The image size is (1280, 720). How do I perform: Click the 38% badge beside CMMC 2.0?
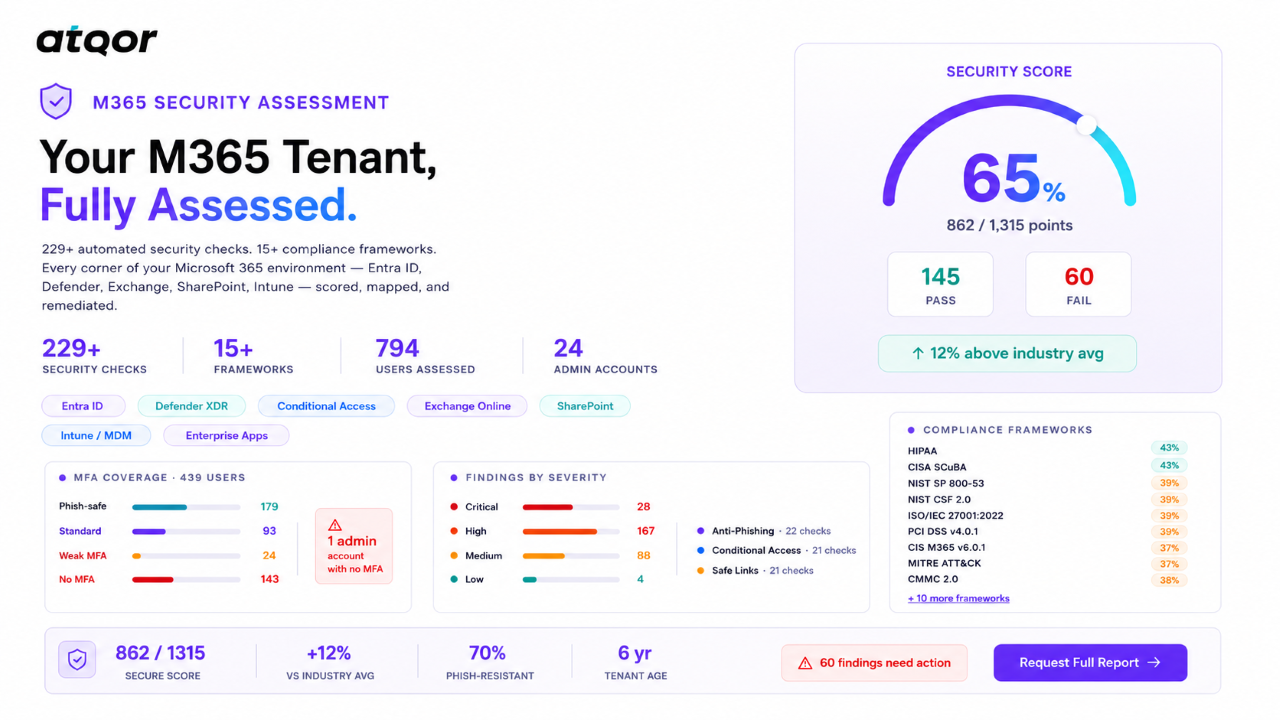click(x=1169, y=580)
